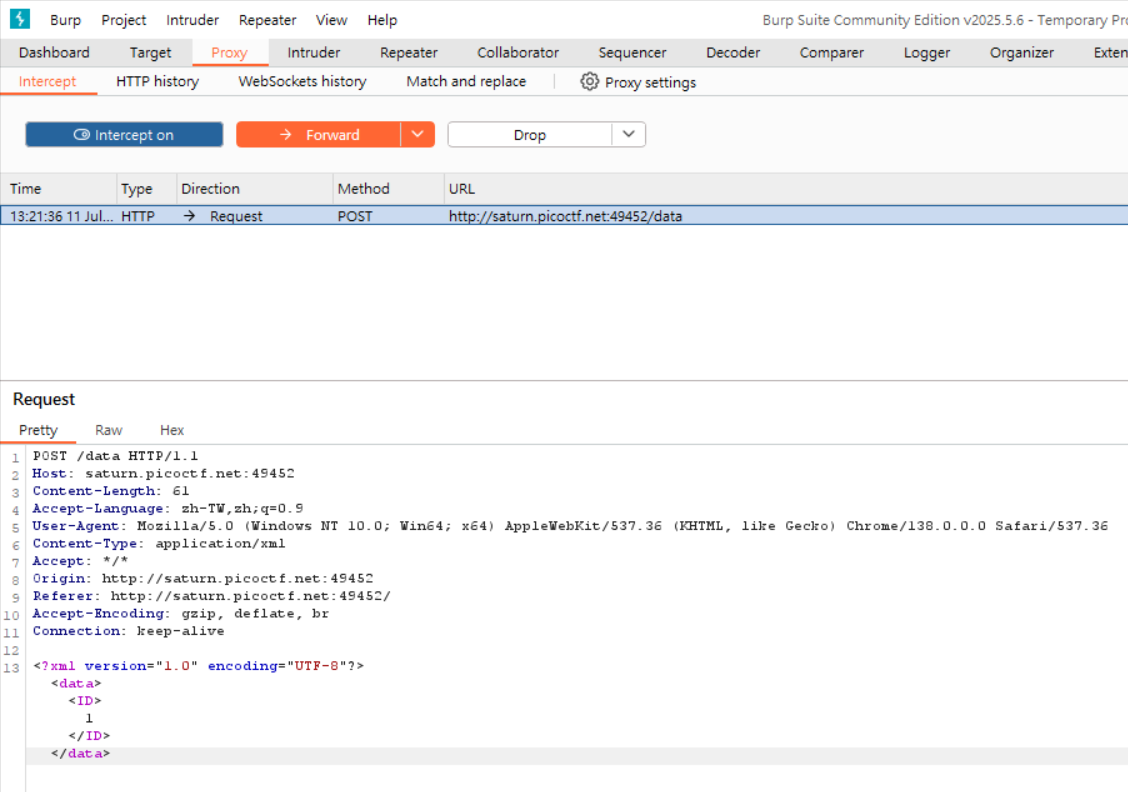The image size is (1128, 792).
Task: Select the intercepted POST /data request row
Action: (x=564, y=216)
